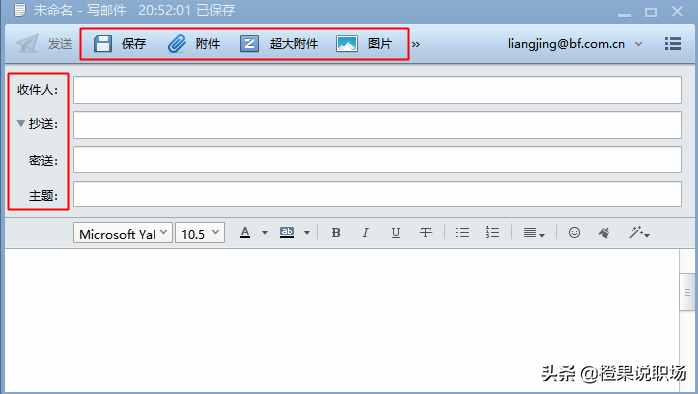Apply the text highlight ab button
The width and height of the screenshot is (698, 394).
287,232
